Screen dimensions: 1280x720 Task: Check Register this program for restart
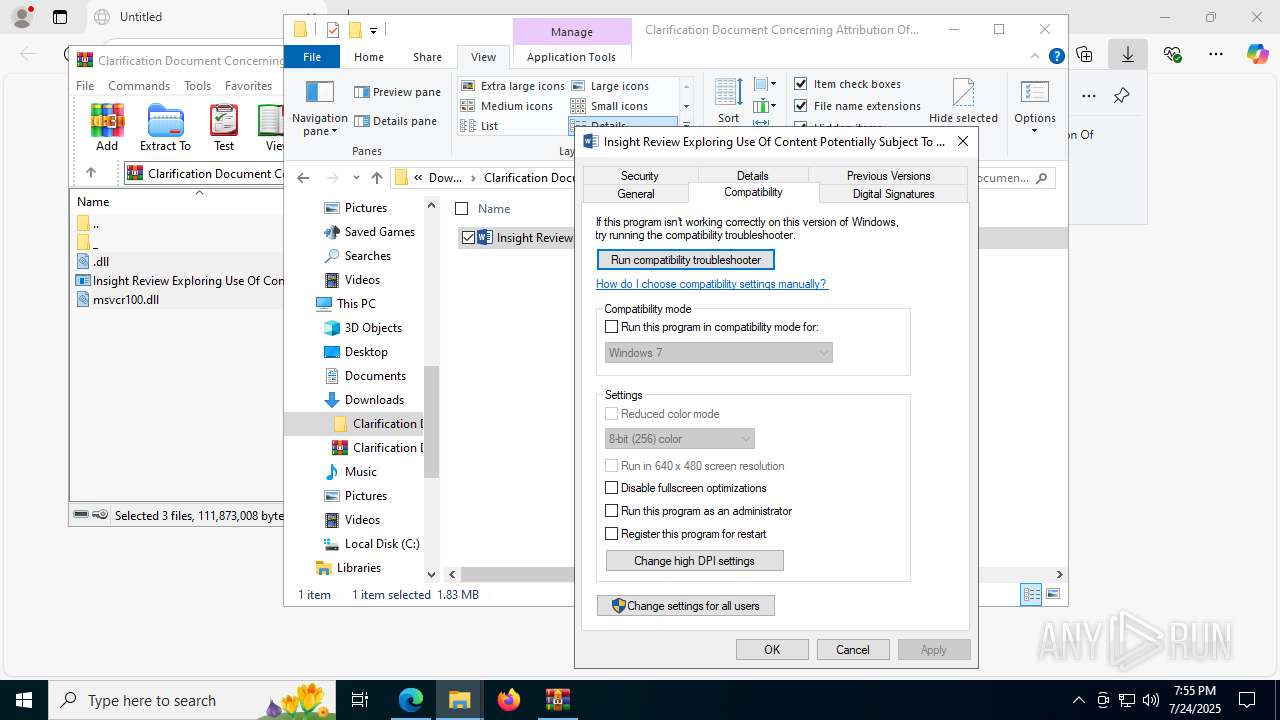pyautogui.click(x=612, y=534)
